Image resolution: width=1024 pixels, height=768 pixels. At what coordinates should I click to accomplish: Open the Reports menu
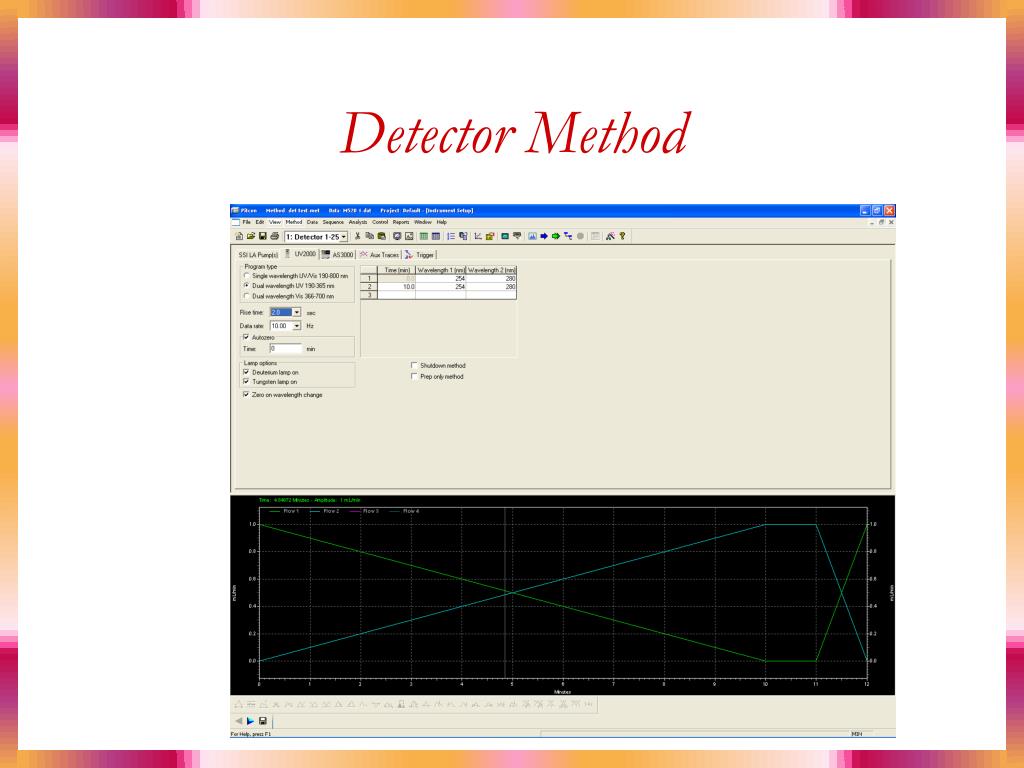401,222
